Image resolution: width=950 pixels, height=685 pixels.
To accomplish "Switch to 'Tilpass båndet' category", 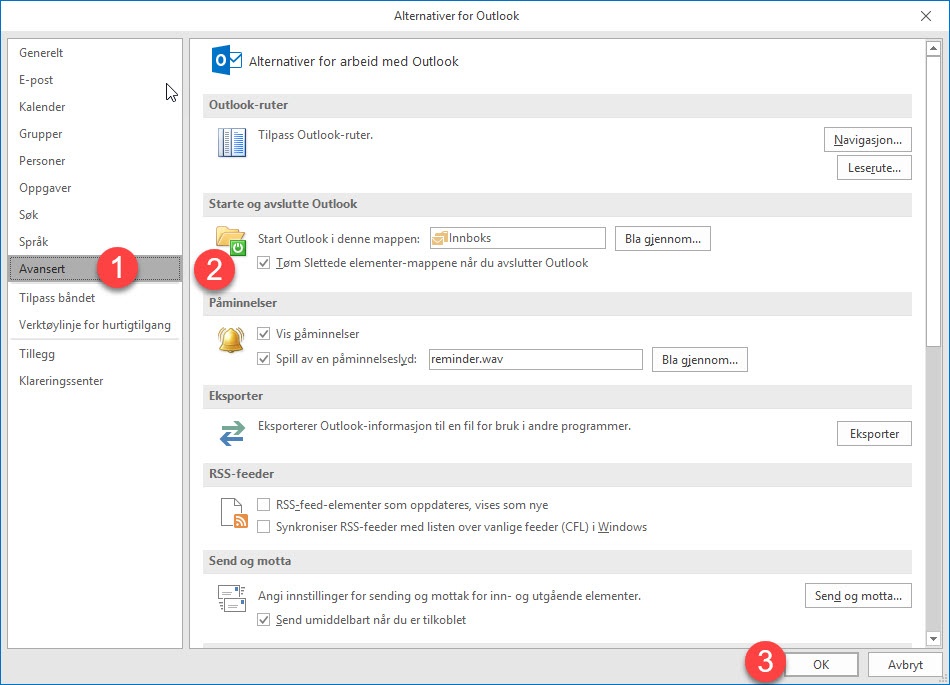I will pyautogui.click(x=57, y=298).
